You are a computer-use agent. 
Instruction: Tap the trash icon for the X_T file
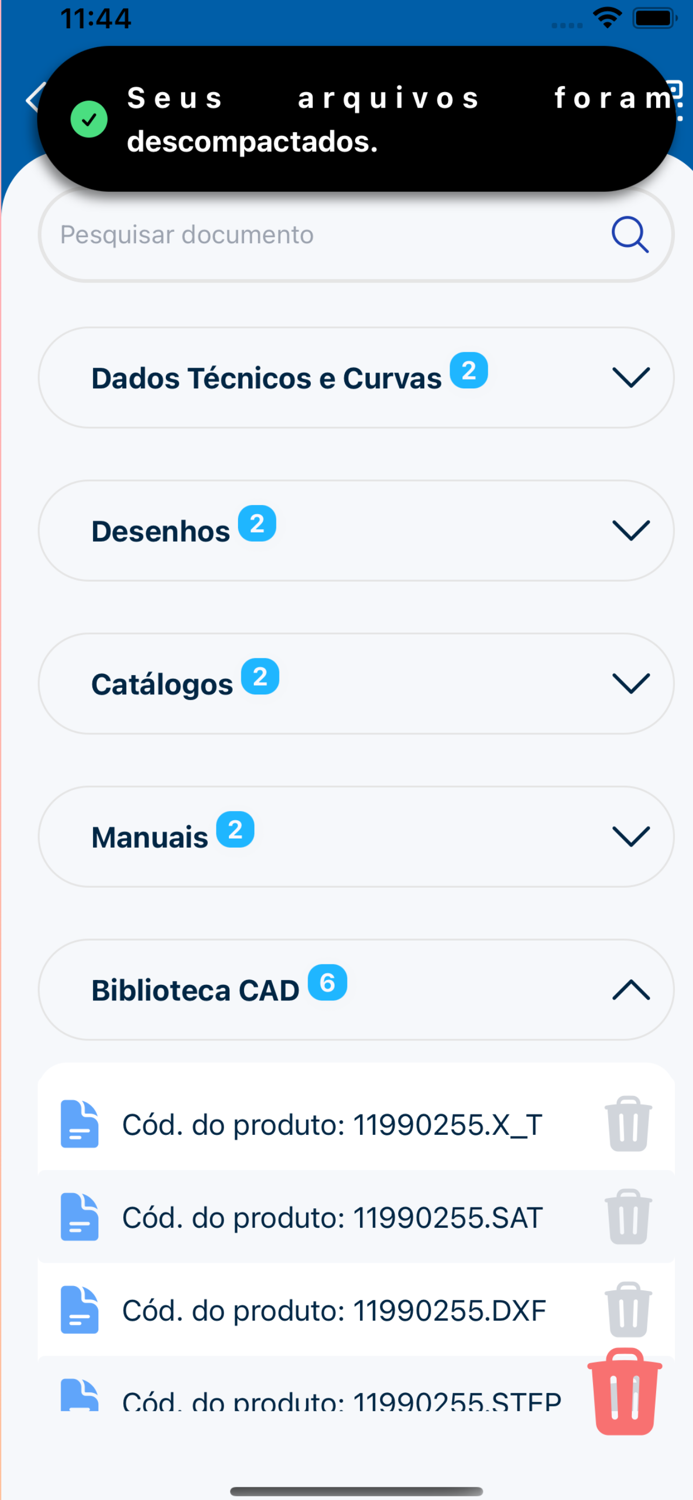(x=628, y=1123)
